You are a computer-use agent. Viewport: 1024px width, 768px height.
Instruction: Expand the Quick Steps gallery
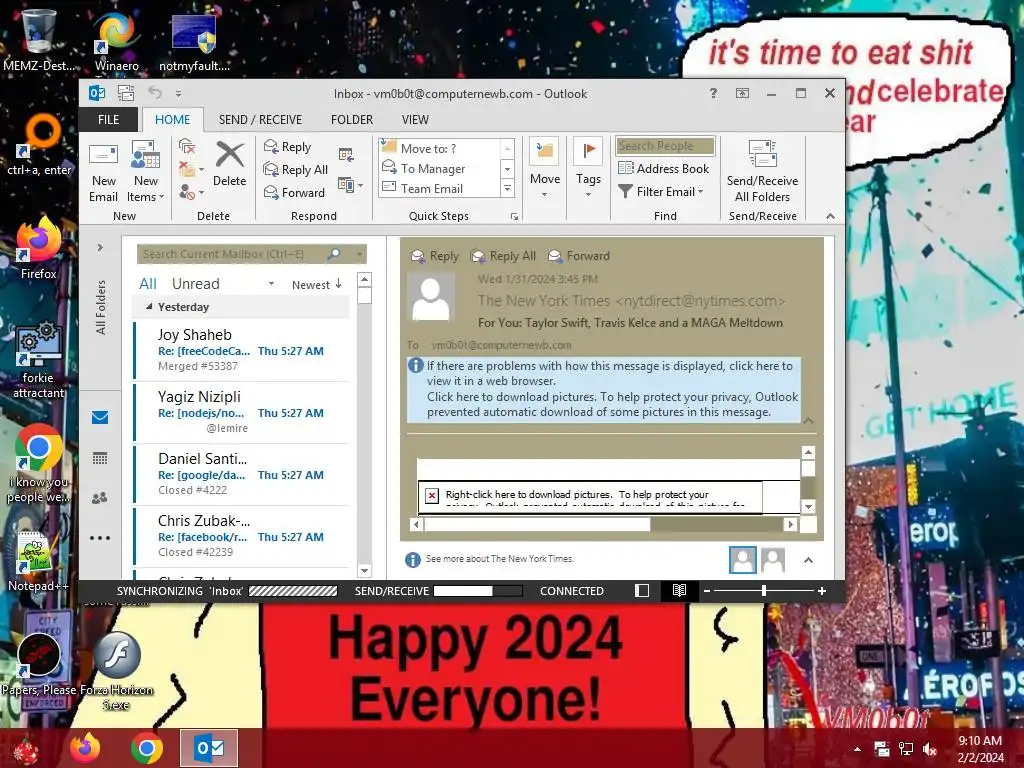tap(507, 189)
